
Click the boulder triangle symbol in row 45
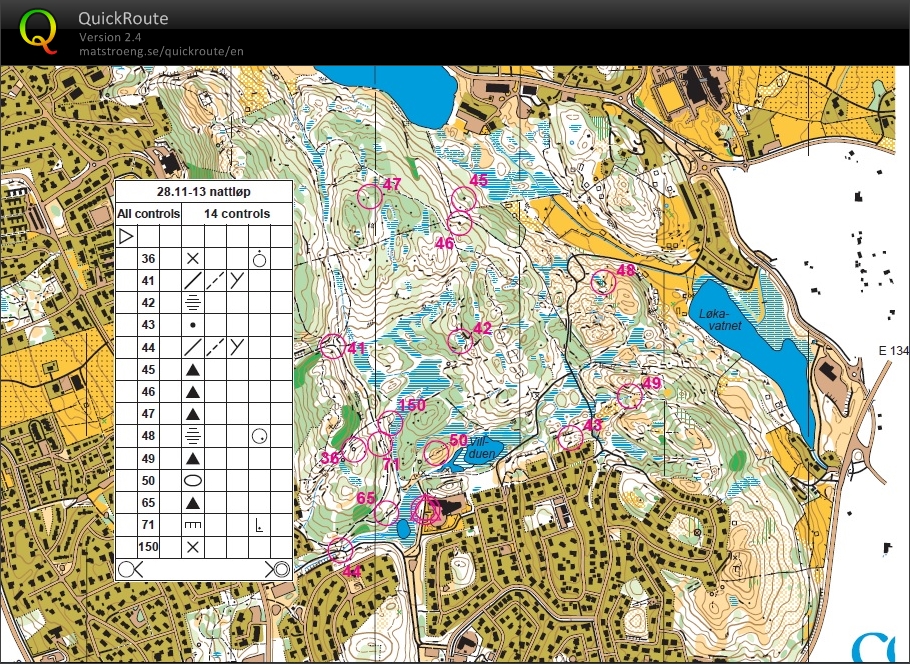click(x=192, y=370)
